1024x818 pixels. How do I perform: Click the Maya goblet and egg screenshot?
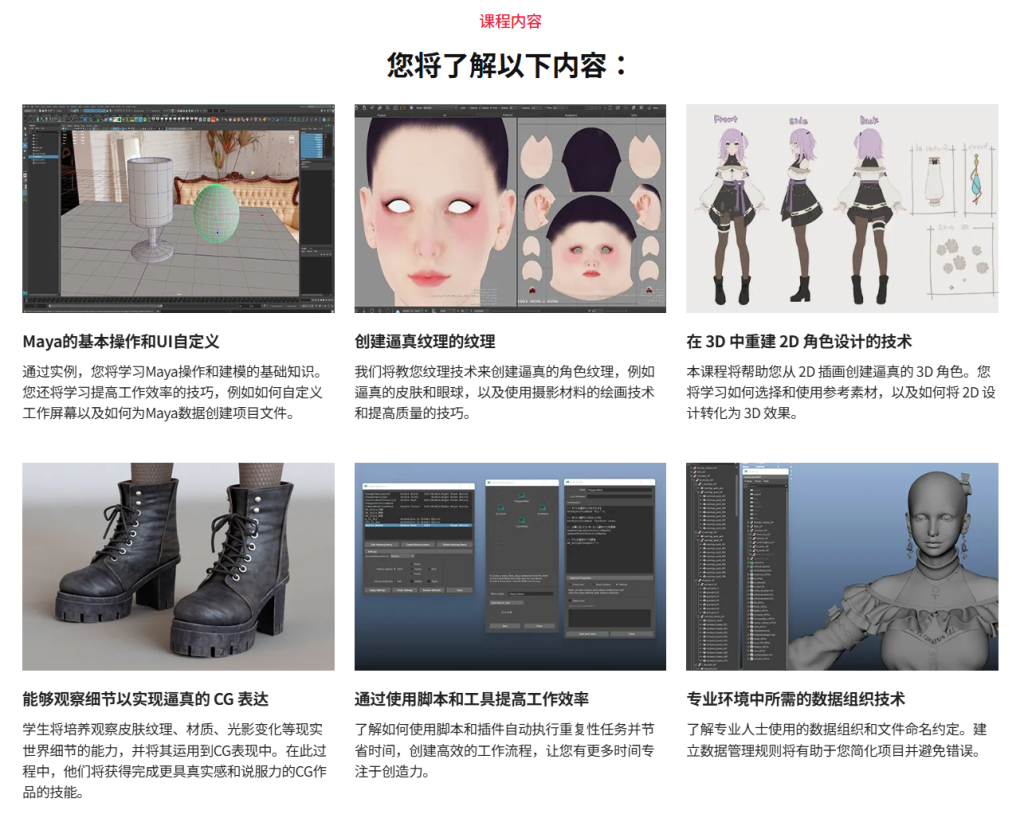[x=178, y=208]
